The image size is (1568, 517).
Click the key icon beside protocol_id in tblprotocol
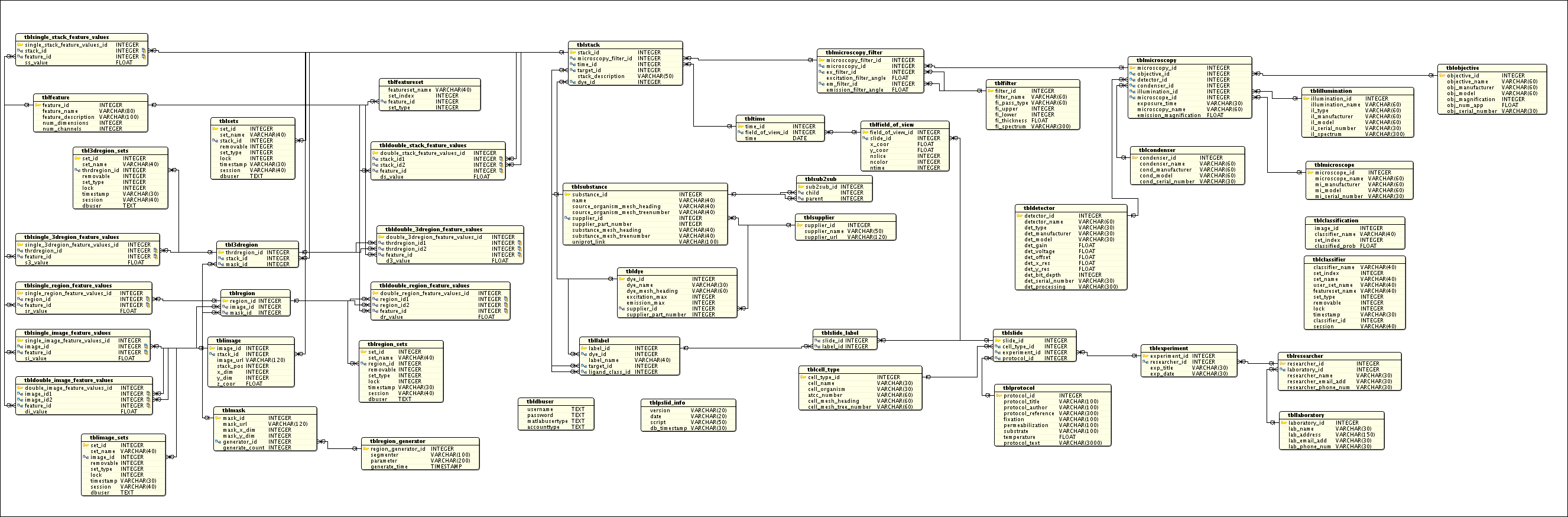[x=999, y=396]
